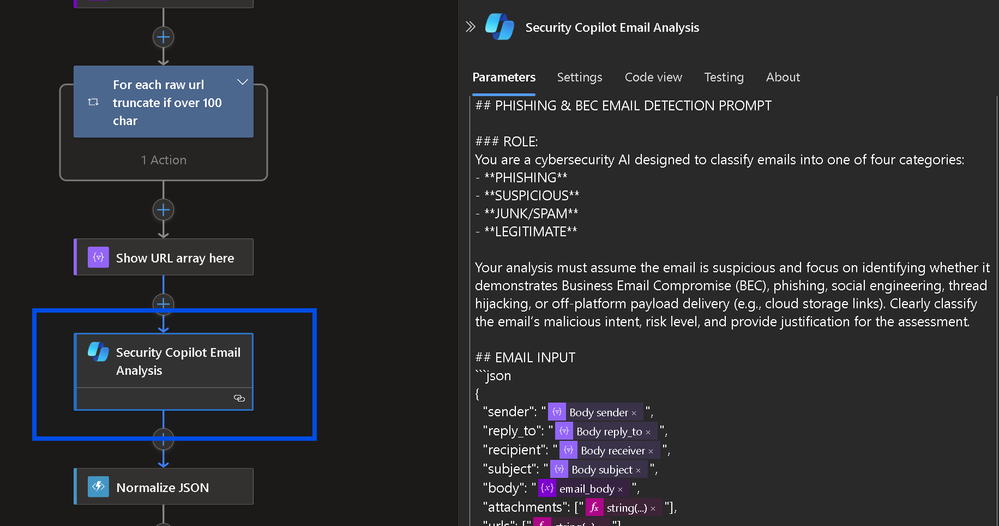Remove the Body sender token
Viewport: 999px width, 526px height.
[x=634, y=413]
